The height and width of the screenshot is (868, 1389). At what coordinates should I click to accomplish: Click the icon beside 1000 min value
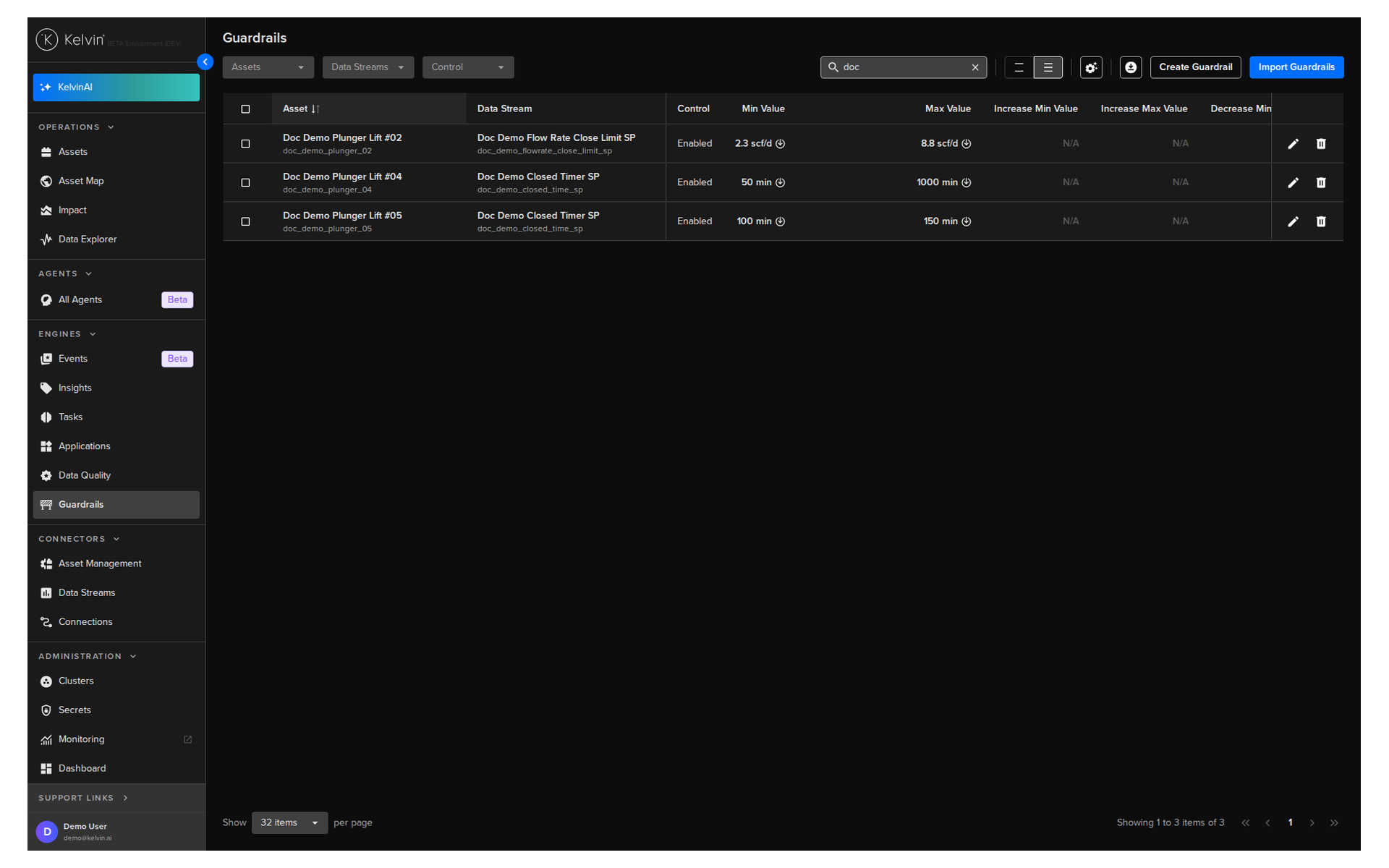pos(966,183)
